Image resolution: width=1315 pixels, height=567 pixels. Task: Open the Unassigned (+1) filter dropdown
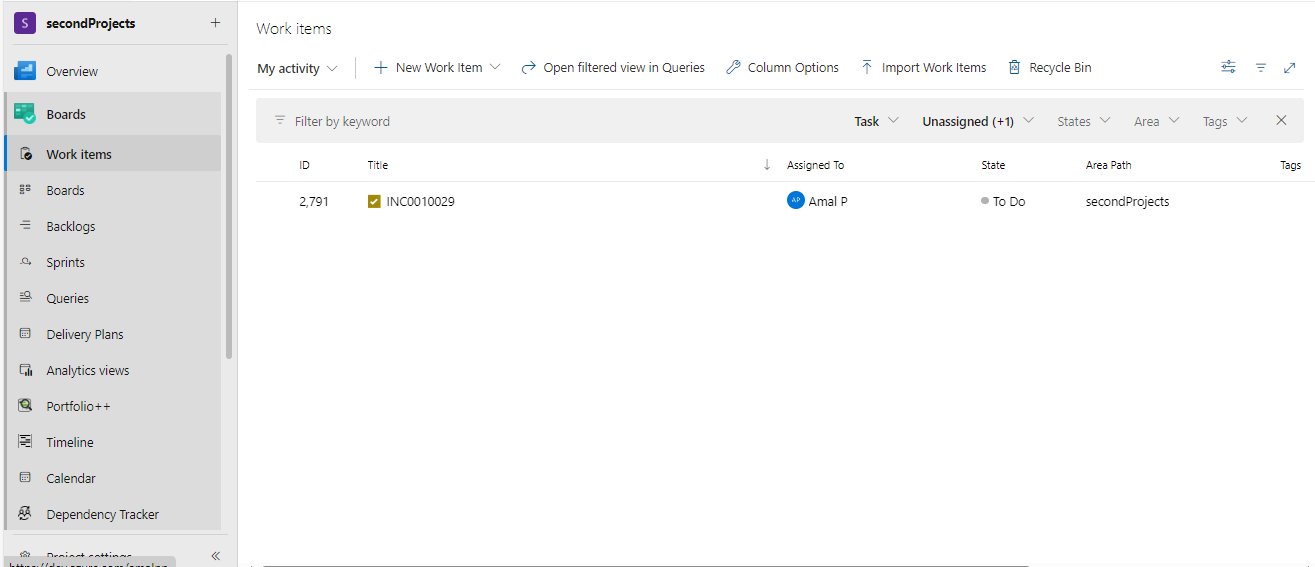(x=977, y=121)
